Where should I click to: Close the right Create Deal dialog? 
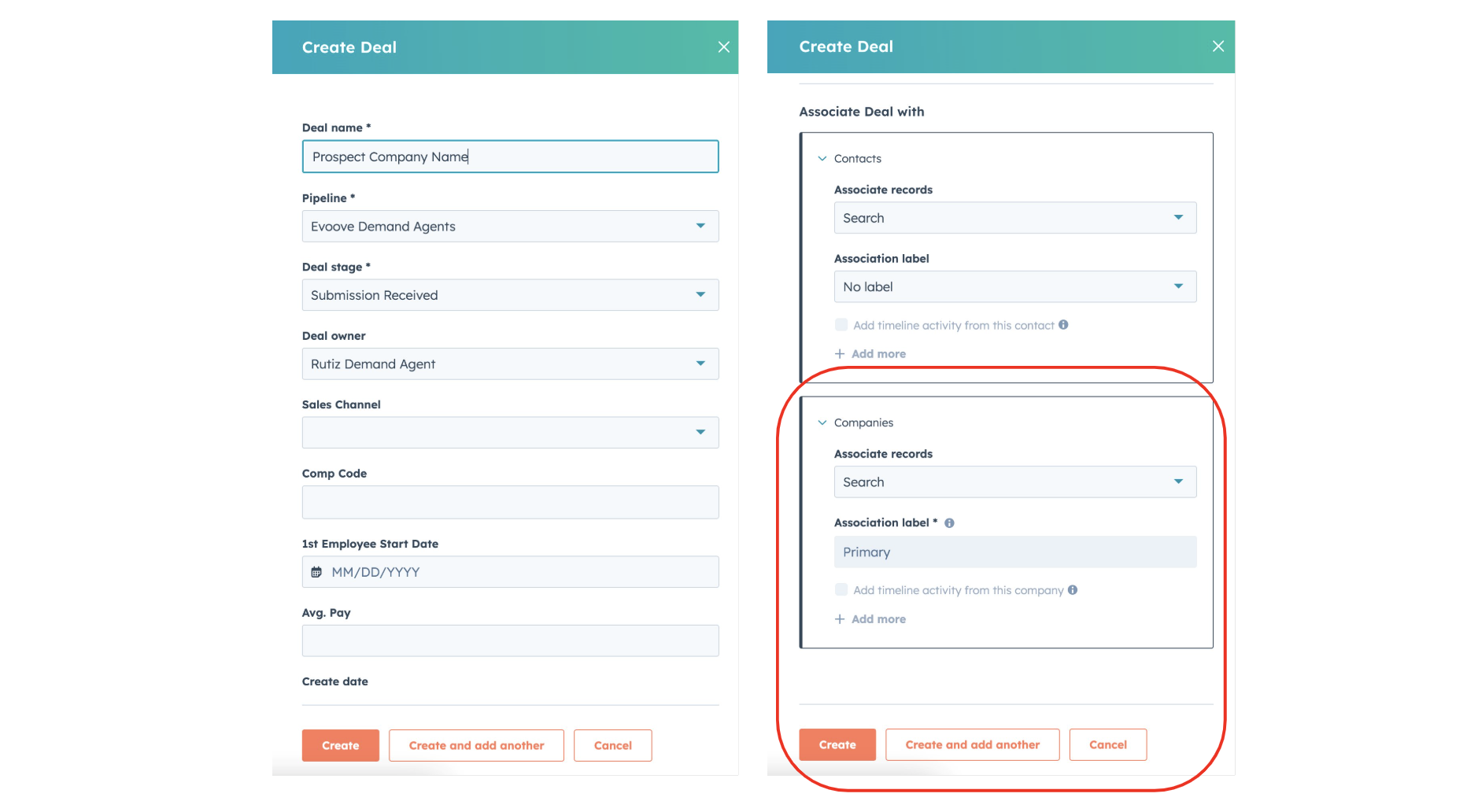(1218, 46)
